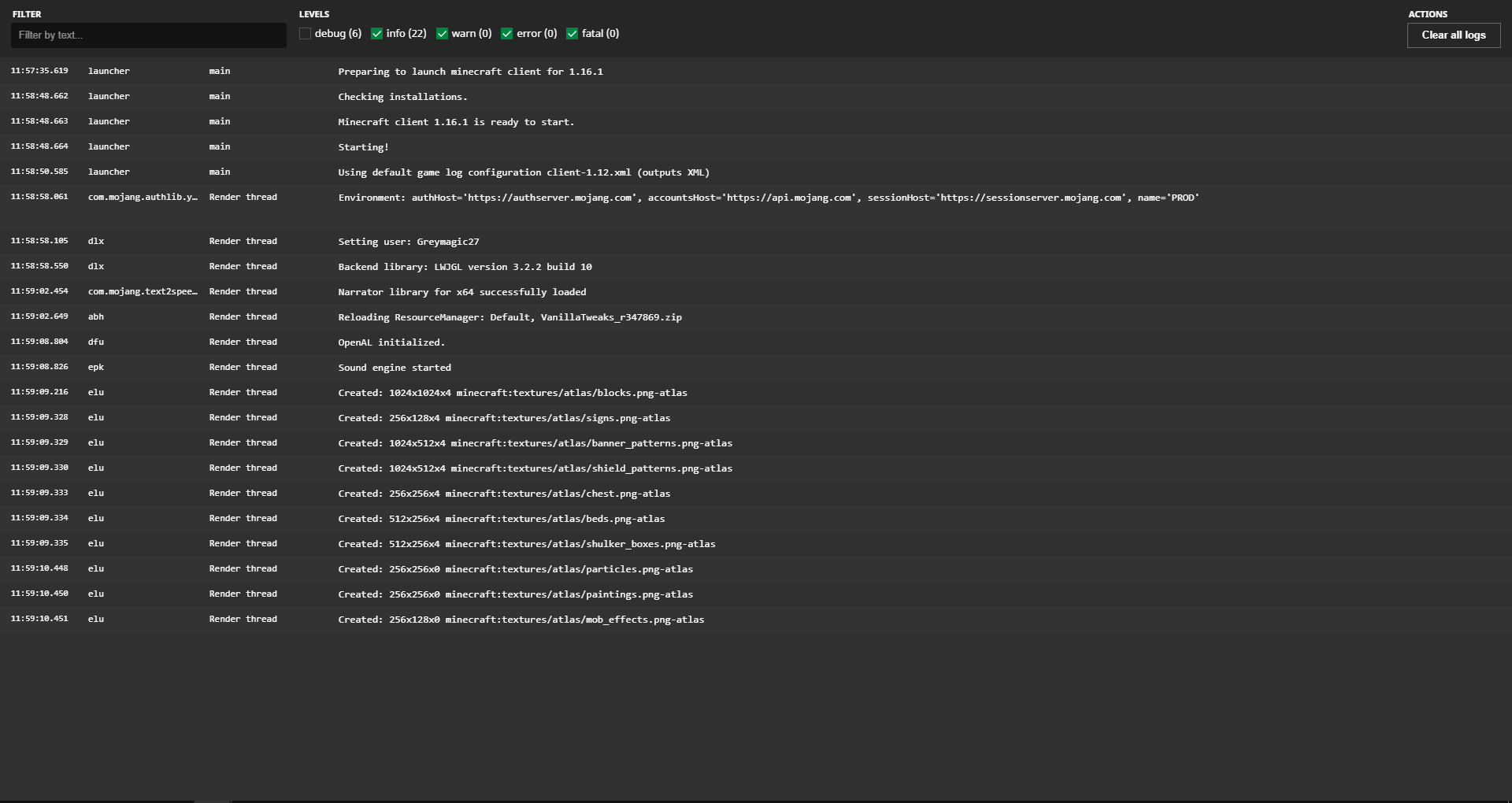Click the truncated com.mojang.text2spee… source label
This screenshot has height=803, width=1512.
point(142,291)
